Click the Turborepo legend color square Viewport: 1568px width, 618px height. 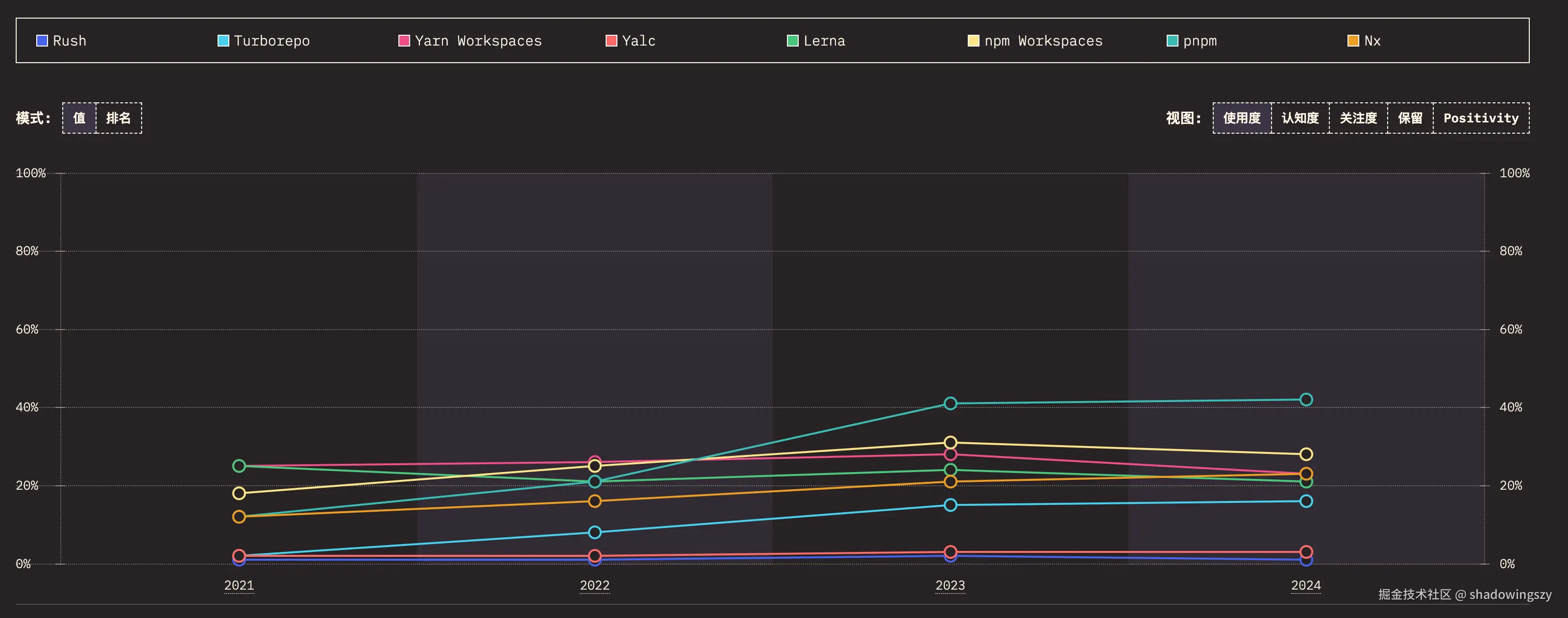coord(223,41)
